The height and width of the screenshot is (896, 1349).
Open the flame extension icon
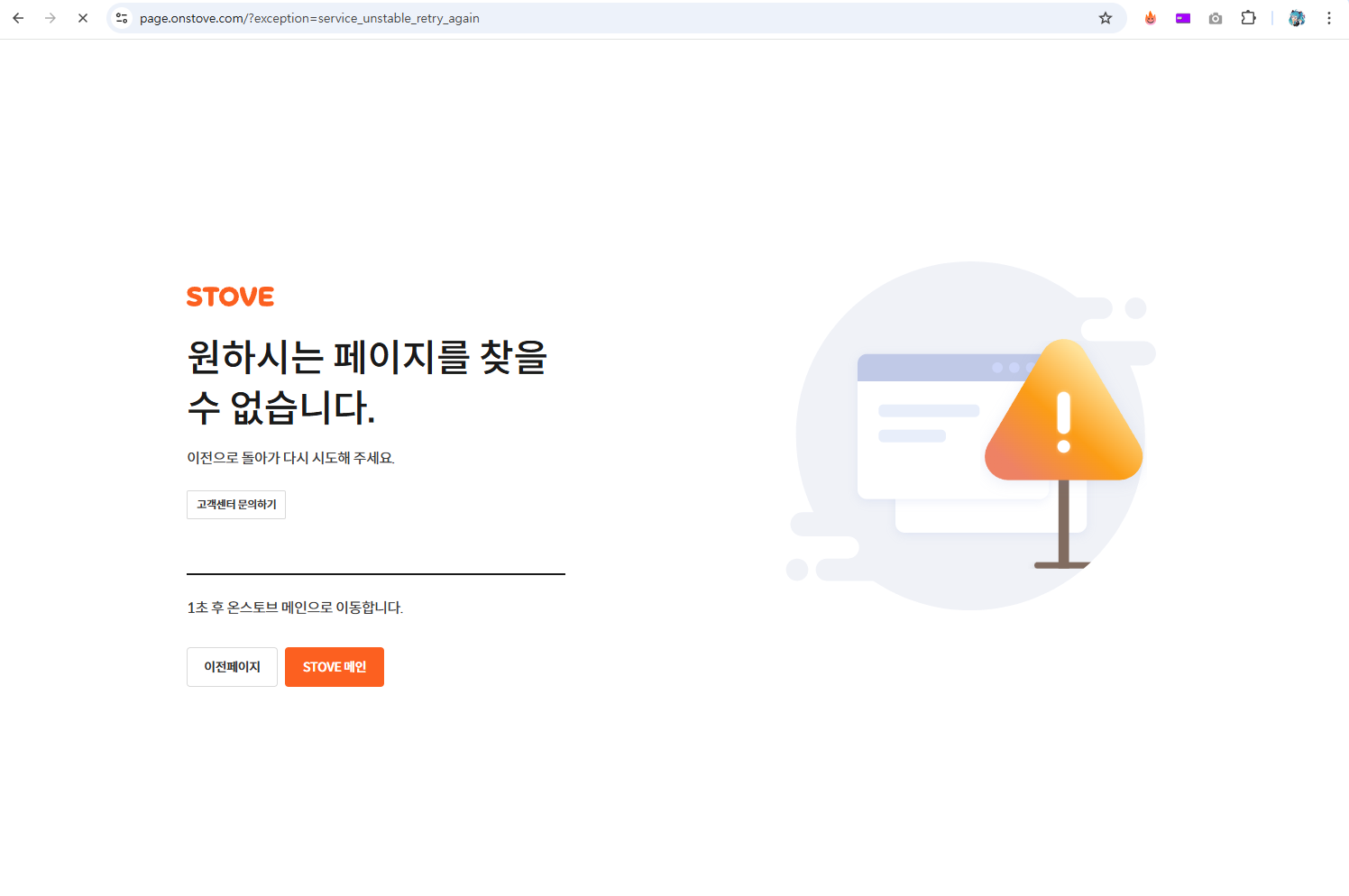pyautogui.click(x=1151, y=18)
